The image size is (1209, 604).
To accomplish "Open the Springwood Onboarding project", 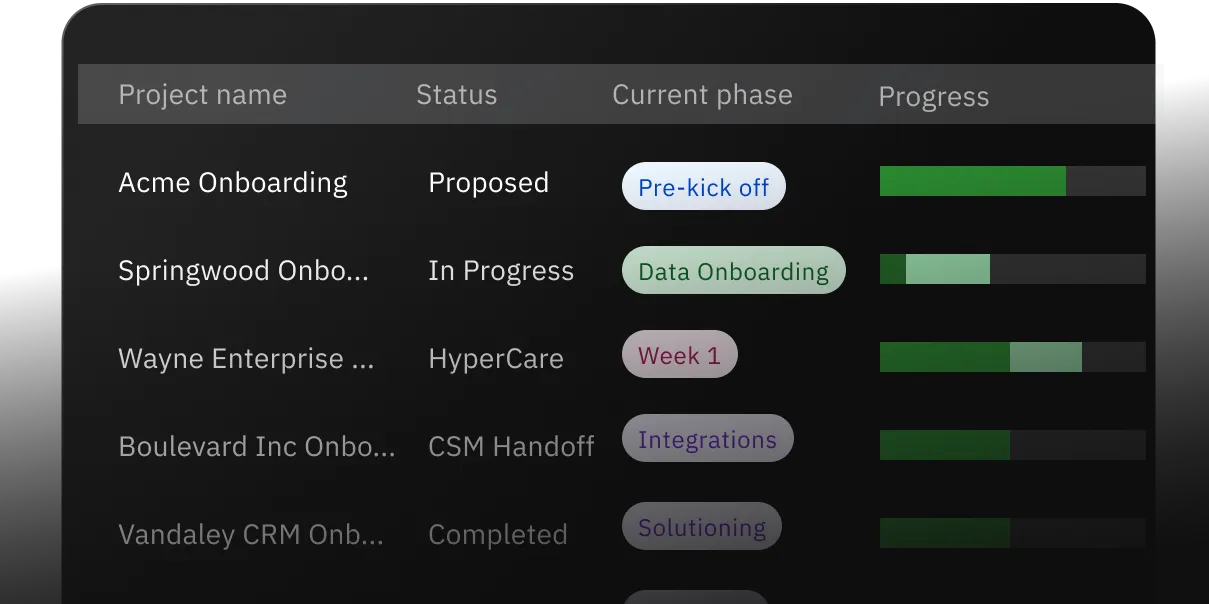I will [244, 270].
